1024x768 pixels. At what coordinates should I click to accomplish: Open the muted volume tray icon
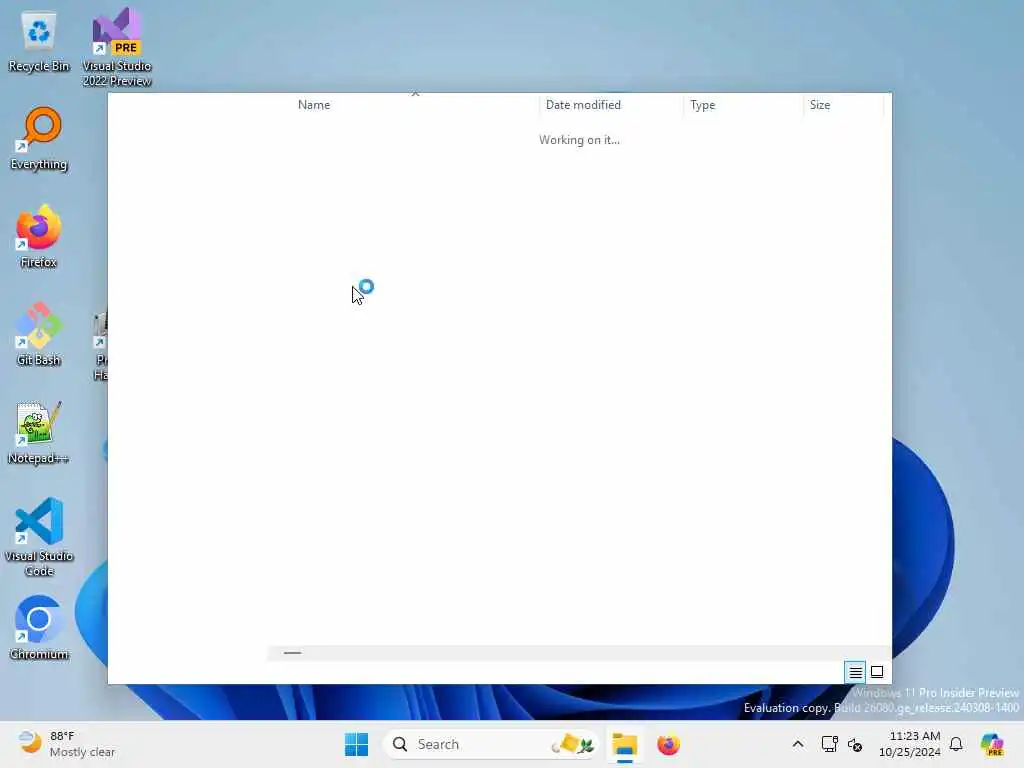[x=855, y=744]
